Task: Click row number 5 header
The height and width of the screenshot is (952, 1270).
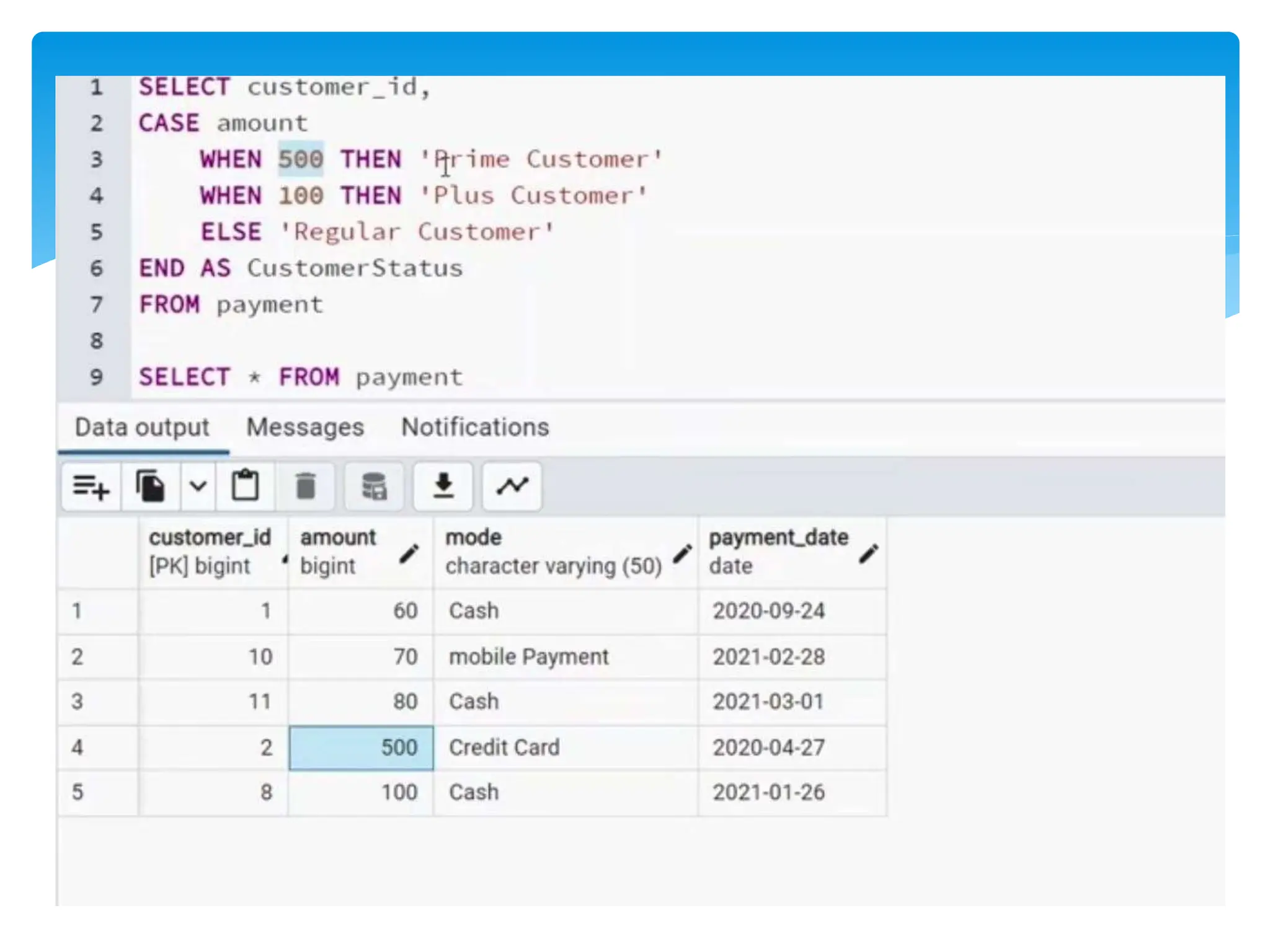Action: [78, 793]
